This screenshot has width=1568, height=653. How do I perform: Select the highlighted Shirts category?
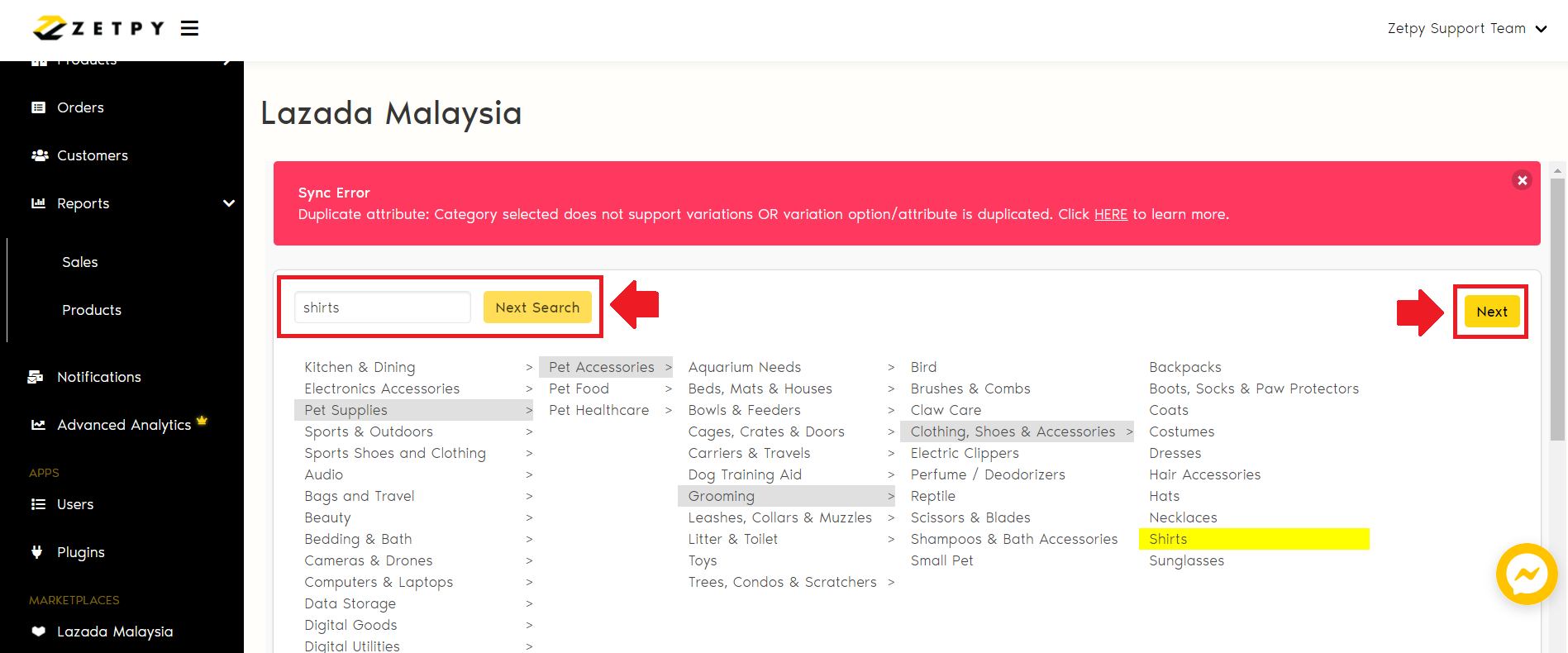coord(1254,539)
